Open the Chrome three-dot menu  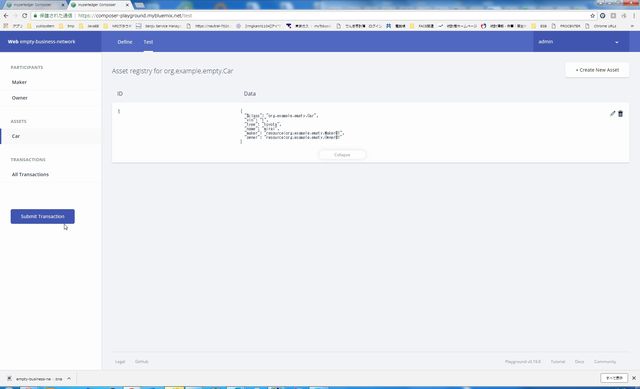(634, 16)
